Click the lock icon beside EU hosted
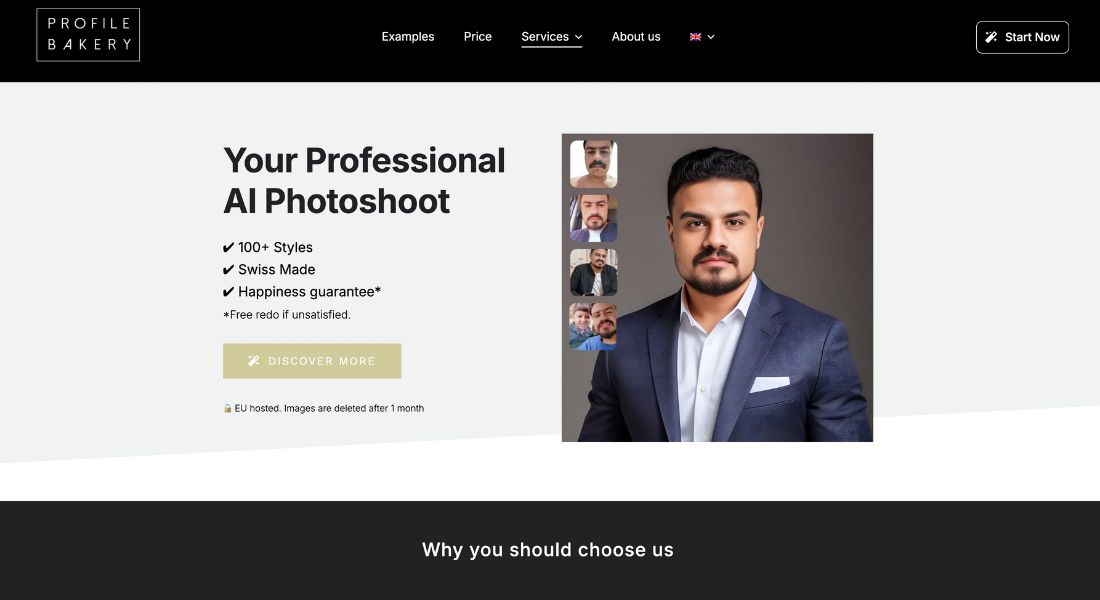Viewport: 1100px width, 600px height. [228, 408]
